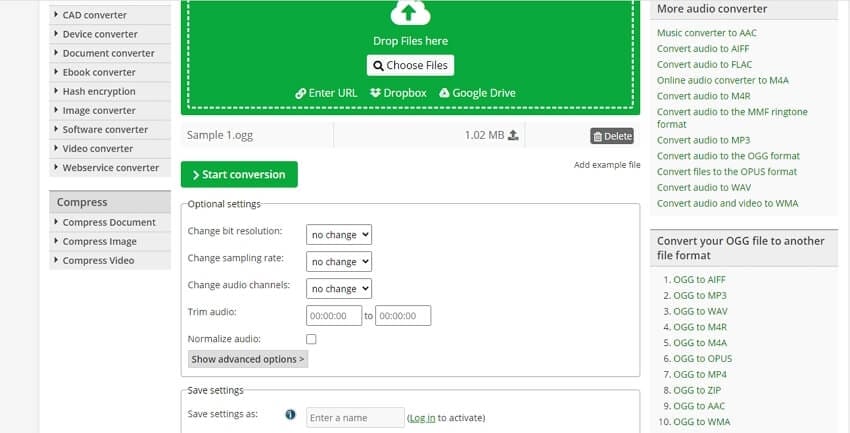
Task: Open the Video converter sidebar entry
Action: point(110,148)
